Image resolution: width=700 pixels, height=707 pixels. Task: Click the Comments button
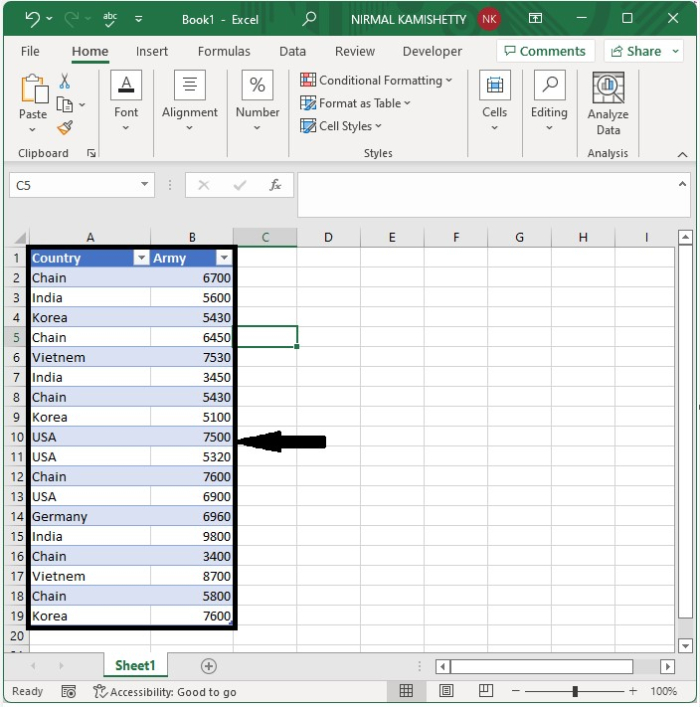click(545, 51)
